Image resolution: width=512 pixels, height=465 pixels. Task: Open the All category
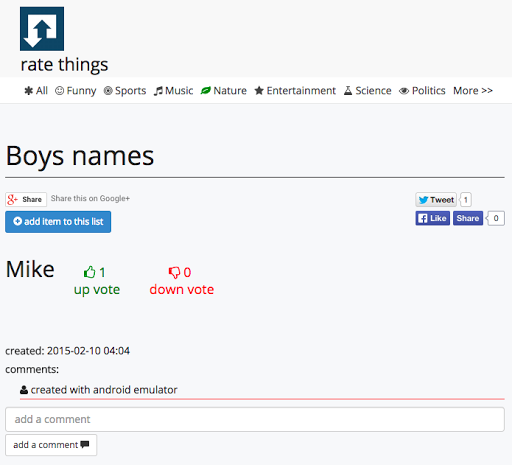(x=36, y=91)
